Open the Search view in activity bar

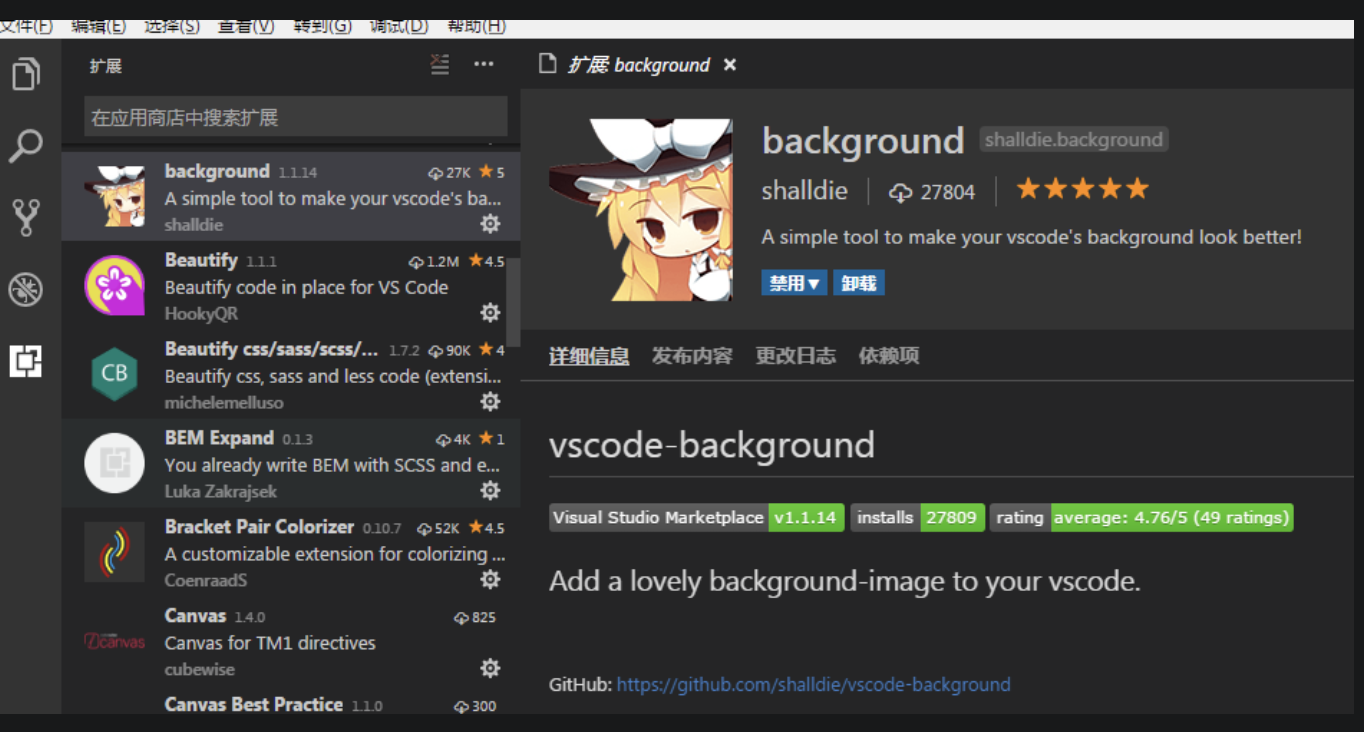coord(26,145)
